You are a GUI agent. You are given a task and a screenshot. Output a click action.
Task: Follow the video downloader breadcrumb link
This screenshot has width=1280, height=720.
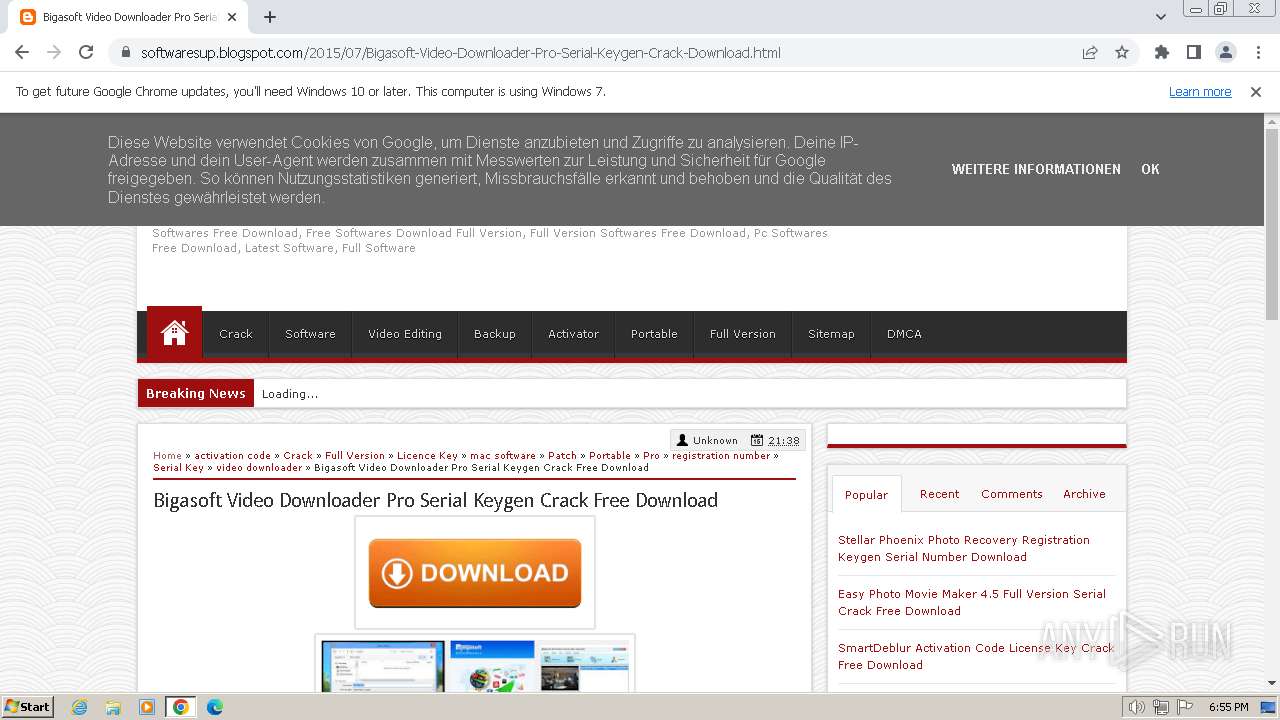pyautogui.click(x=259, y=467)
